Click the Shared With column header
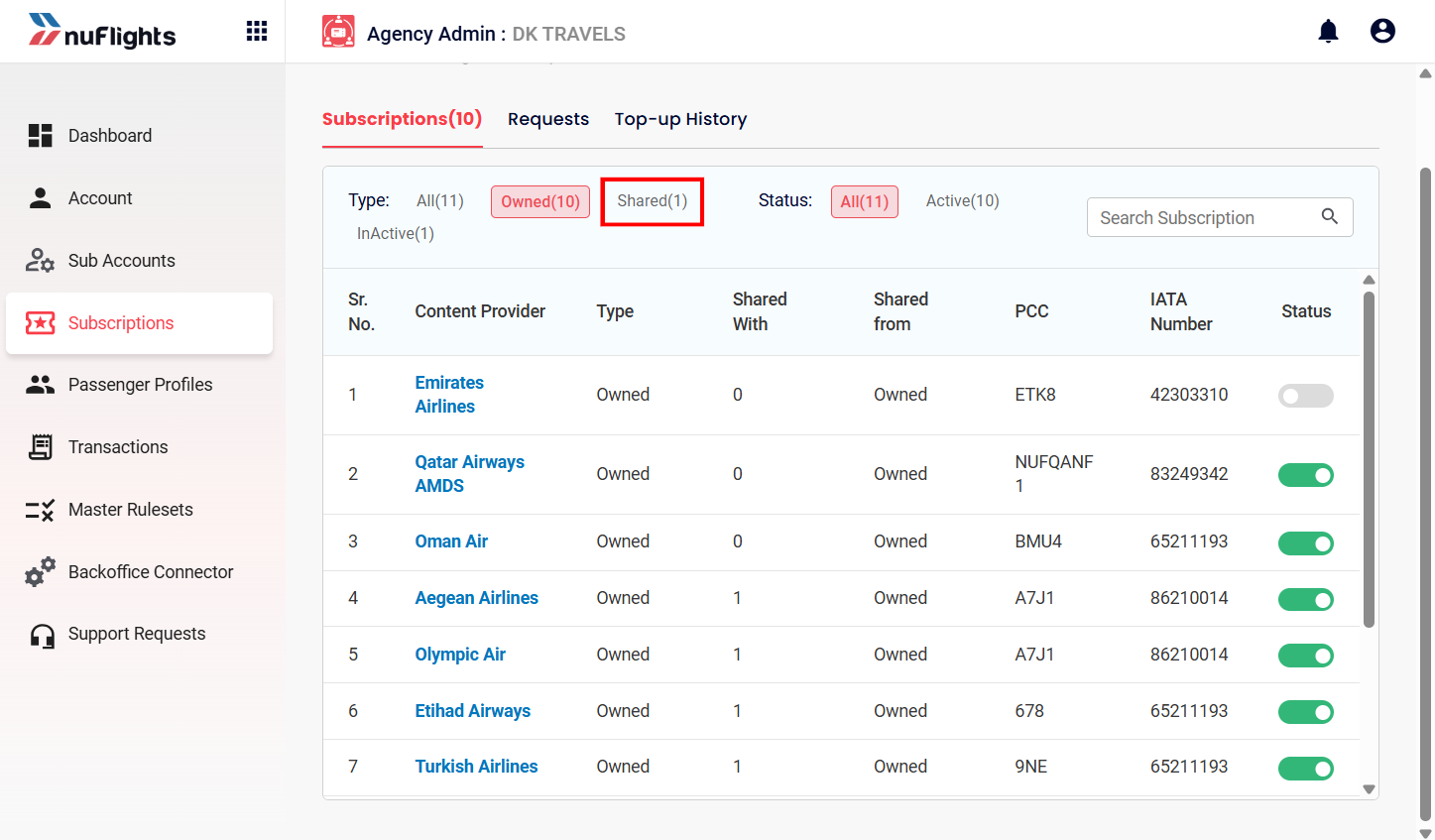This screenshot has width=1435, height=840. click(x=760, y=311)
